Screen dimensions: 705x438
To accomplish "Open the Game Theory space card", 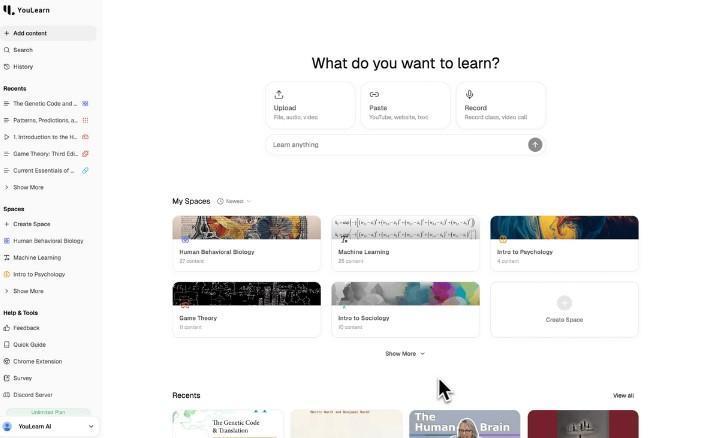I will point(246,309).
